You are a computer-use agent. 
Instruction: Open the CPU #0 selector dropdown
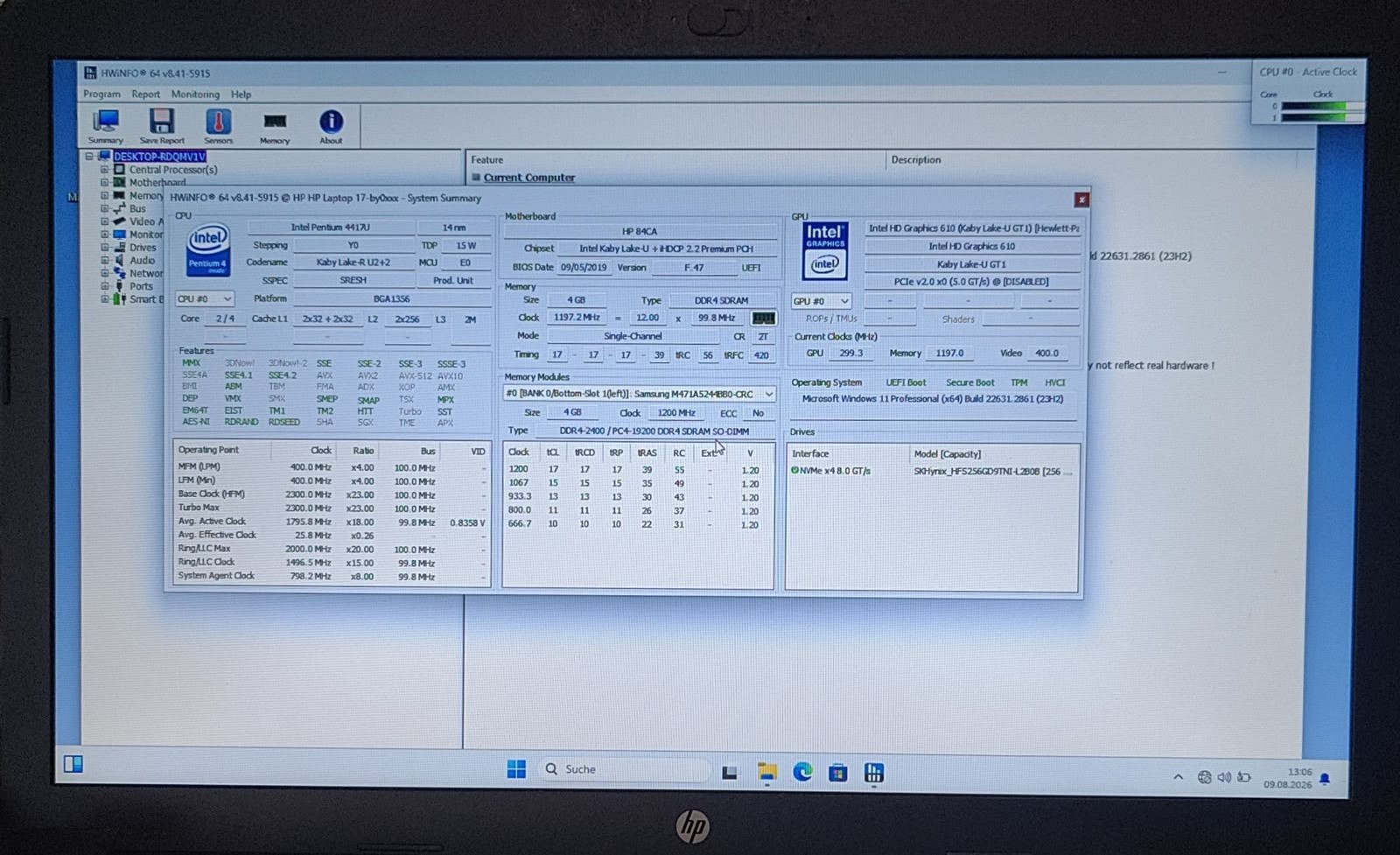204,299
